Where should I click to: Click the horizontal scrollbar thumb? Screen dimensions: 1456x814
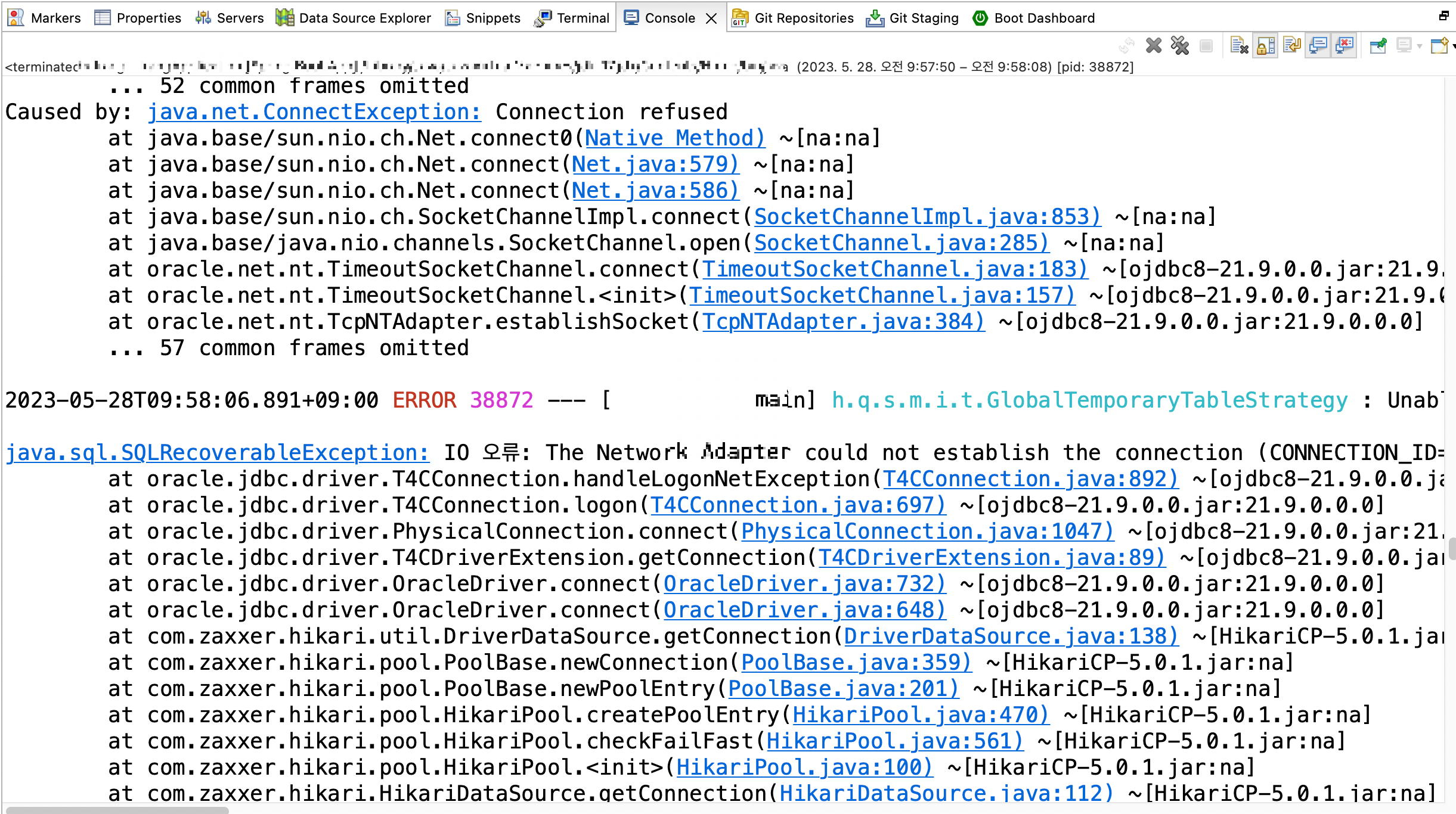[x=117, y=810]
